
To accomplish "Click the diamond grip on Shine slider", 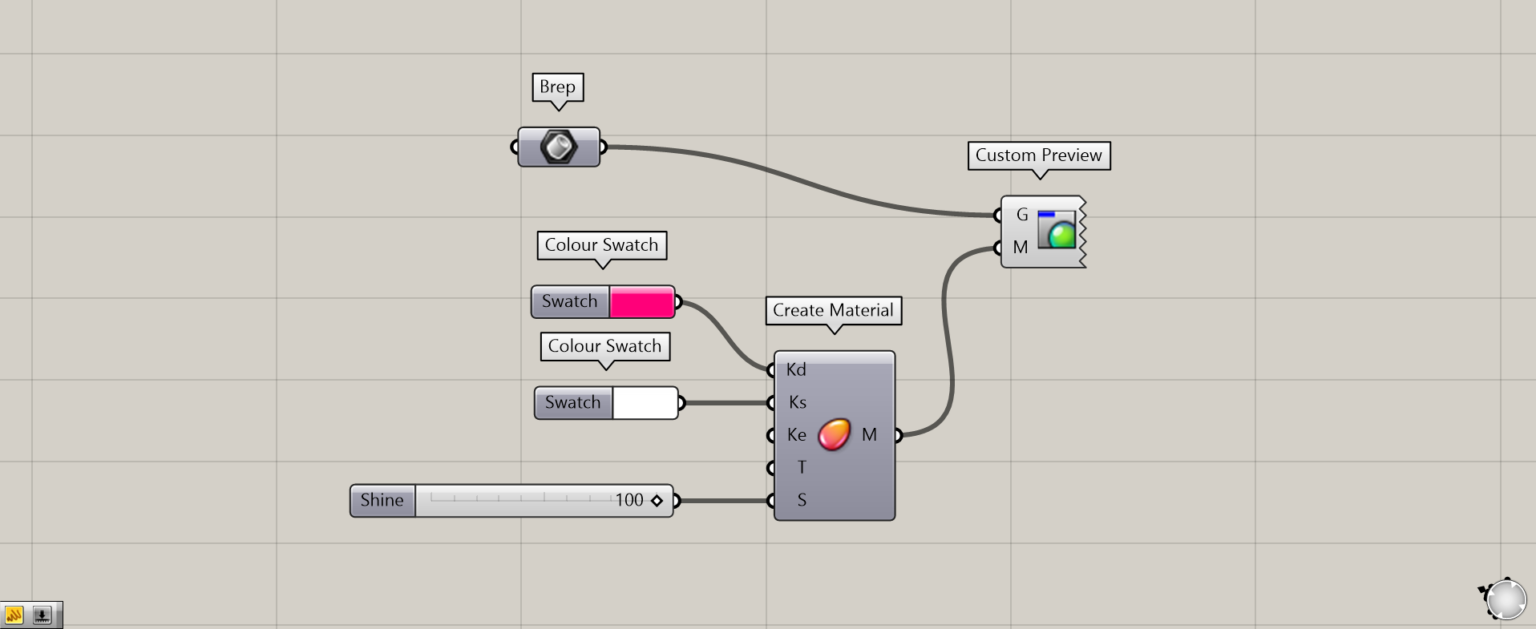I will tap(657, 501).
